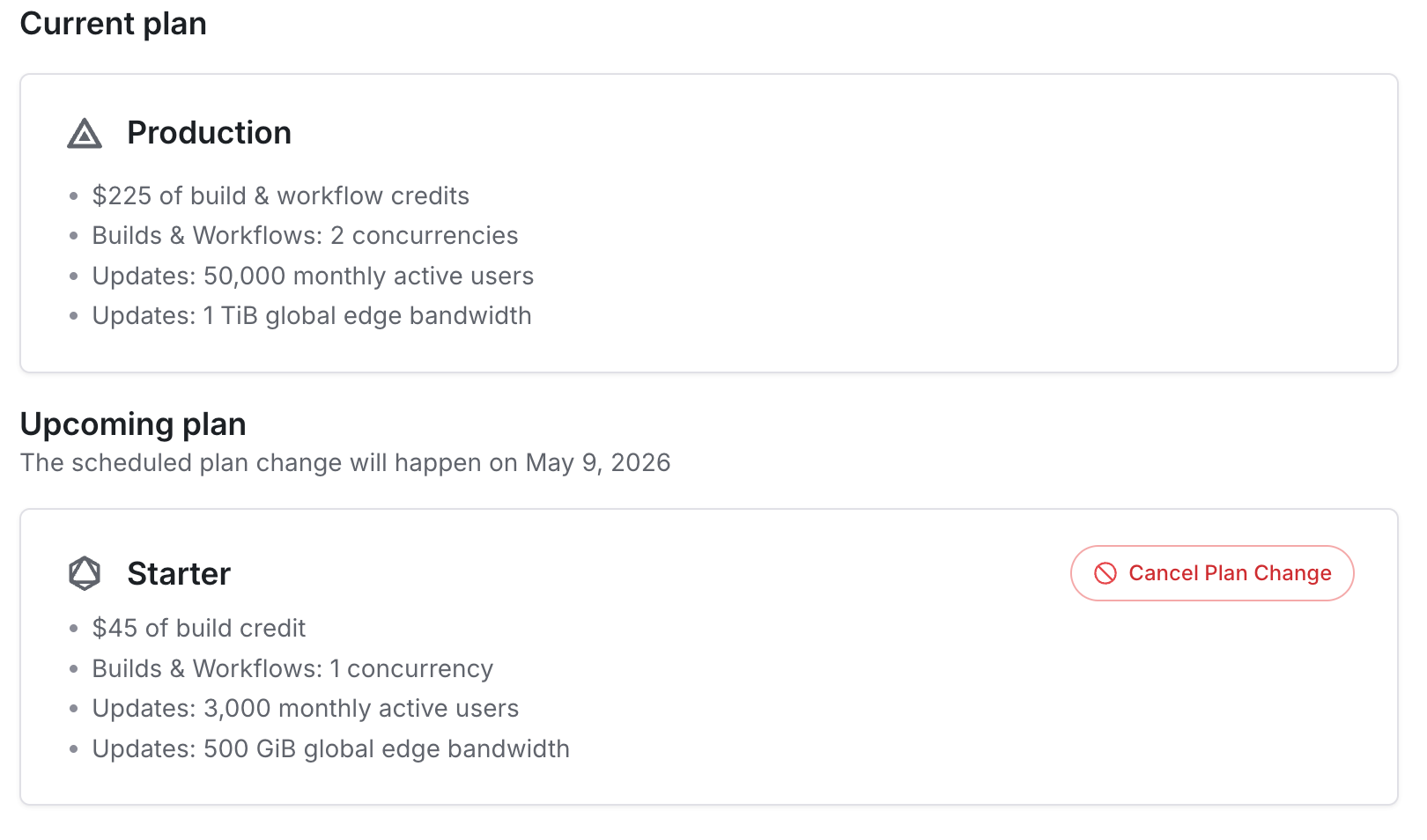The image size is (1427, 840).
Task: Click the prohibited icon in Cancel Plan Change
Action: coord(1105,573)
